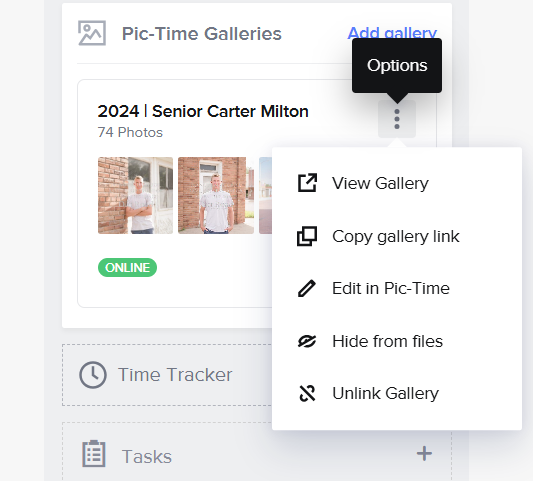Click the Add gallery link
The height and width of the screenshot is (481, 533).
[392, 33]
